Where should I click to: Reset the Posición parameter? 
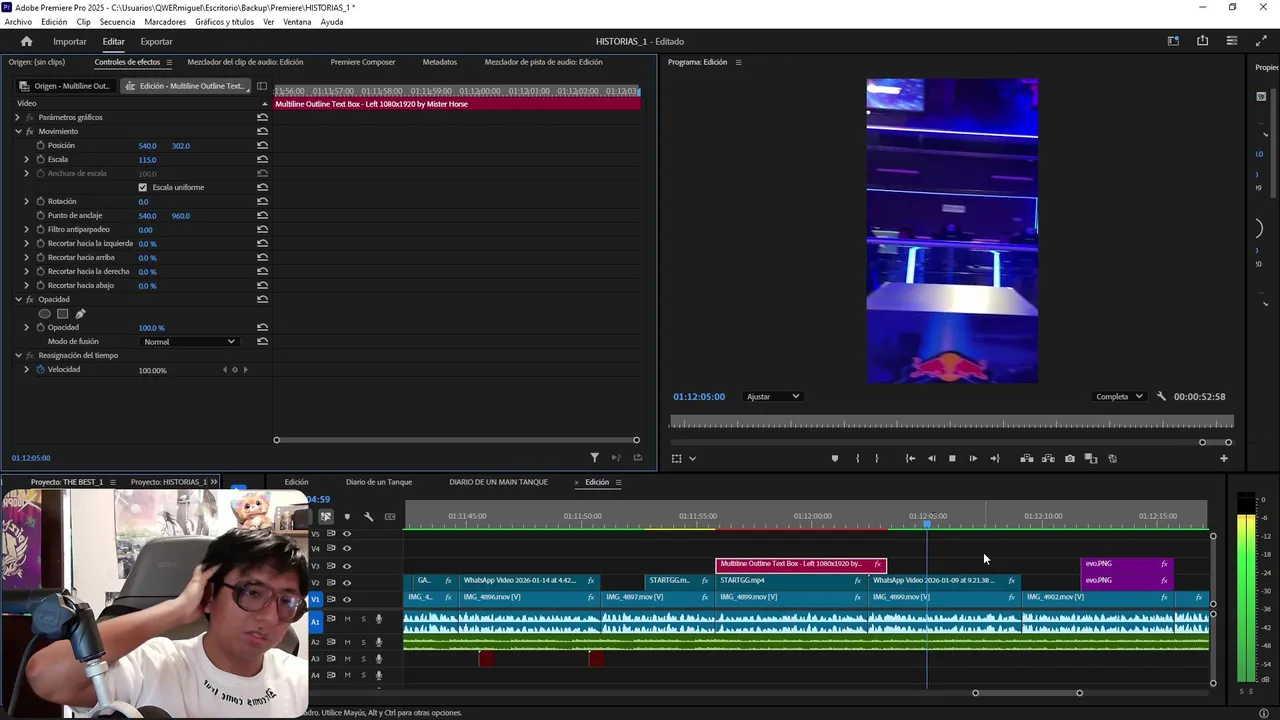pos(262,145)
